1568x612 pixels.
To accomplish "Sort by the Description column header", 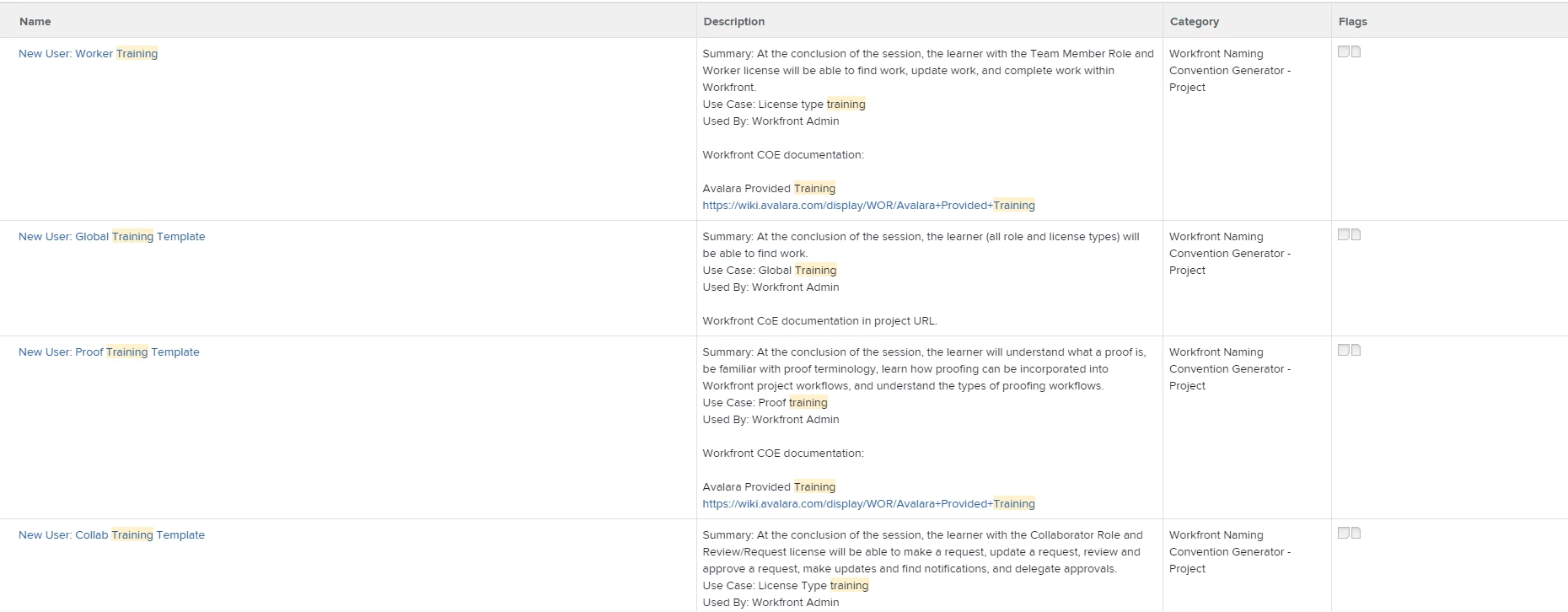I will pos(734,22).
